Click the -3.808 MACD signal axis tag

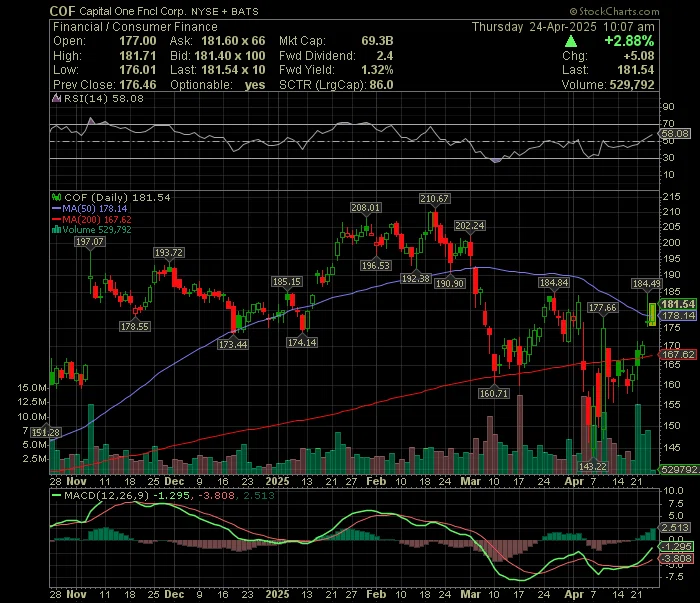(677, 559)
